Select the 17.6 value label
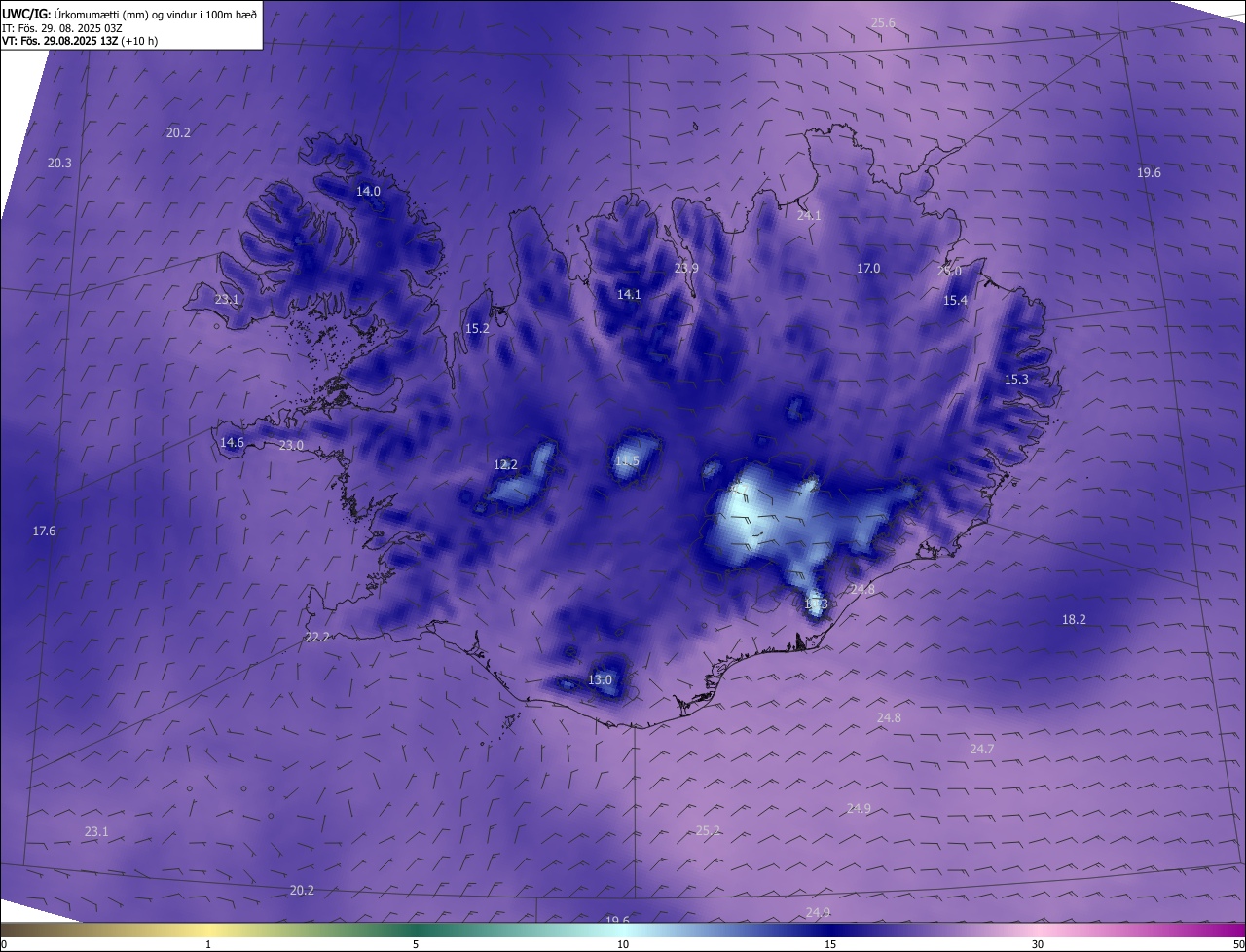1246x952 pixels. click(x=44, y=531)
